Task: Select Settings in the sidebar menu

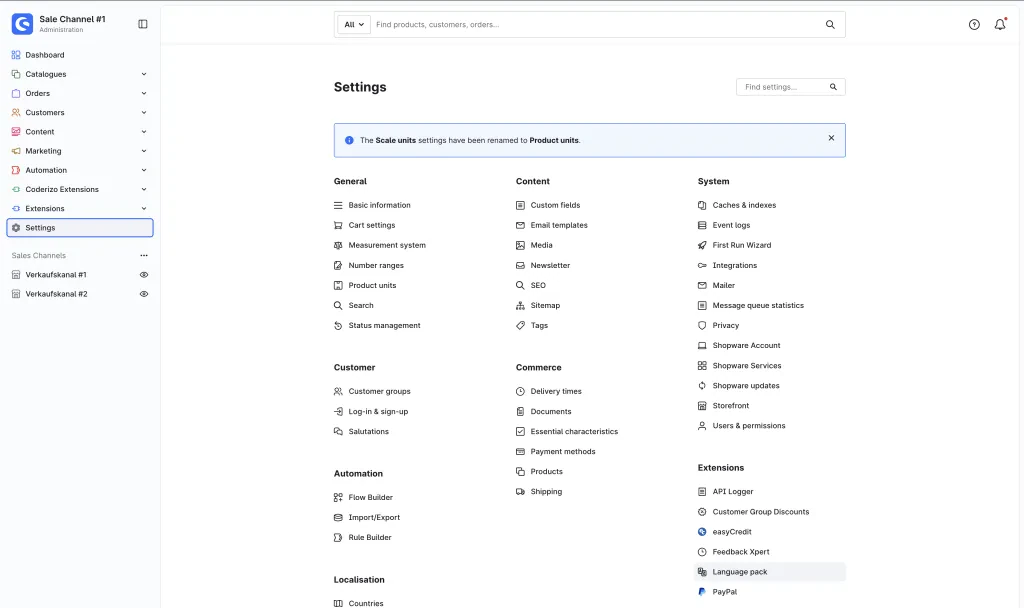Action: (x=80, y=228)
